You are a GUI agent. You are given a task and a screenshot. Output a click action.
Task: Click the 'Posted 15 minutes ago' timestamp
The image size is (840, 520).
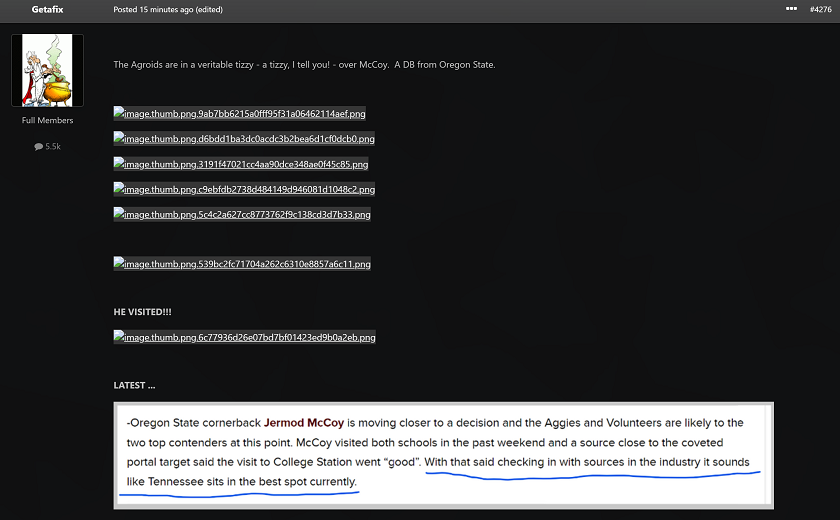(168, 9)
